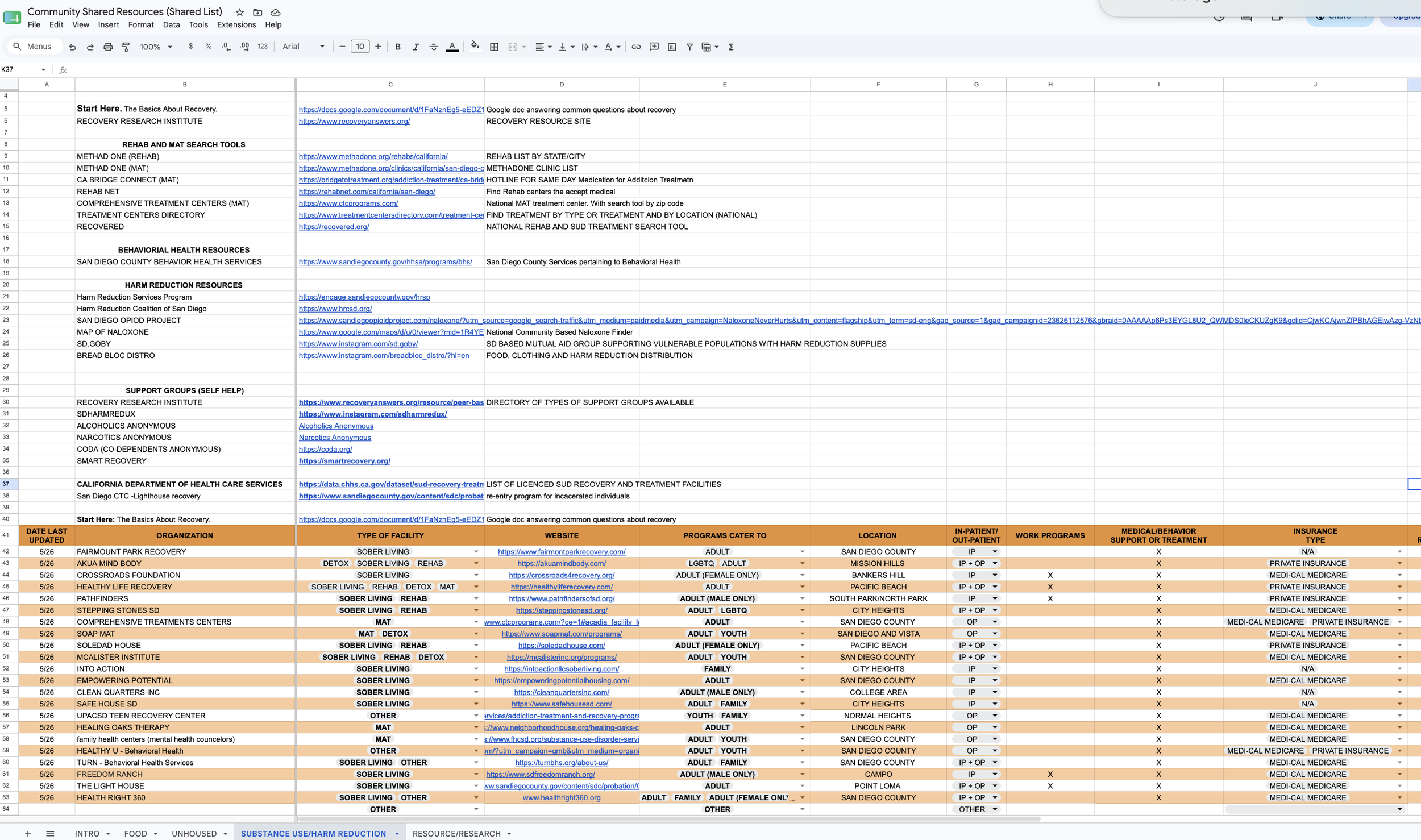This screenshot has height=840, width=1421.
Task: Open the fill color picker
Action: tap(475, 46)
